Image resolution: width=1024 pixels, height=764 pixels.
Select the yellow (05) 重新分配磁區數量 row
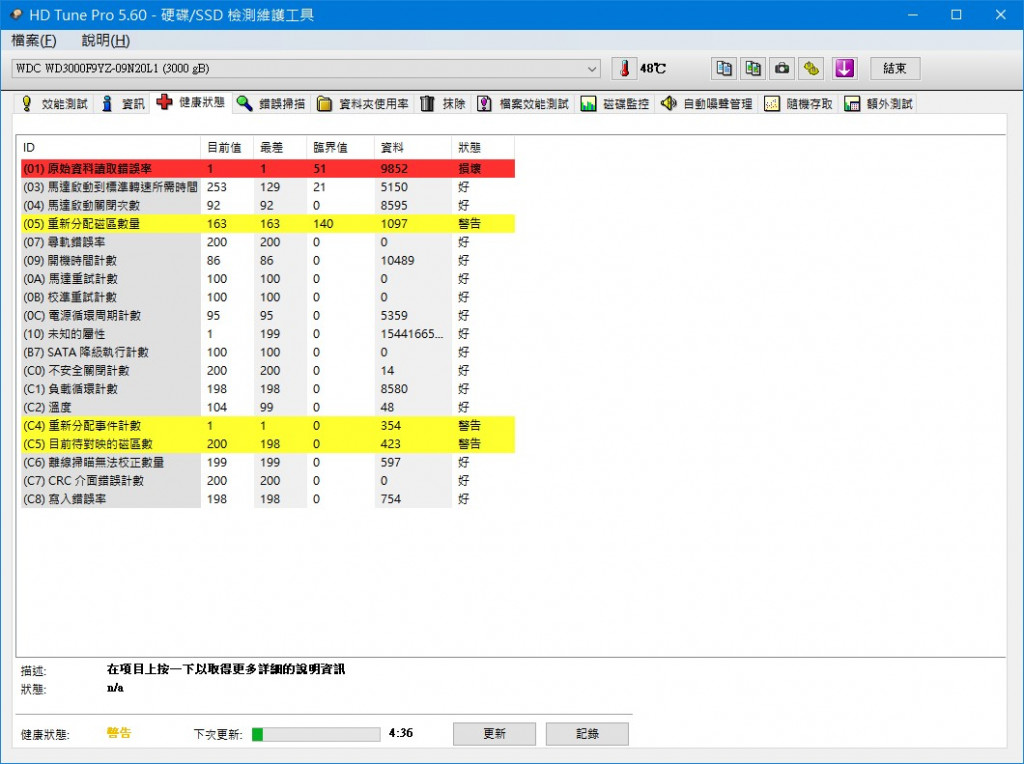(x=268, y=223)
